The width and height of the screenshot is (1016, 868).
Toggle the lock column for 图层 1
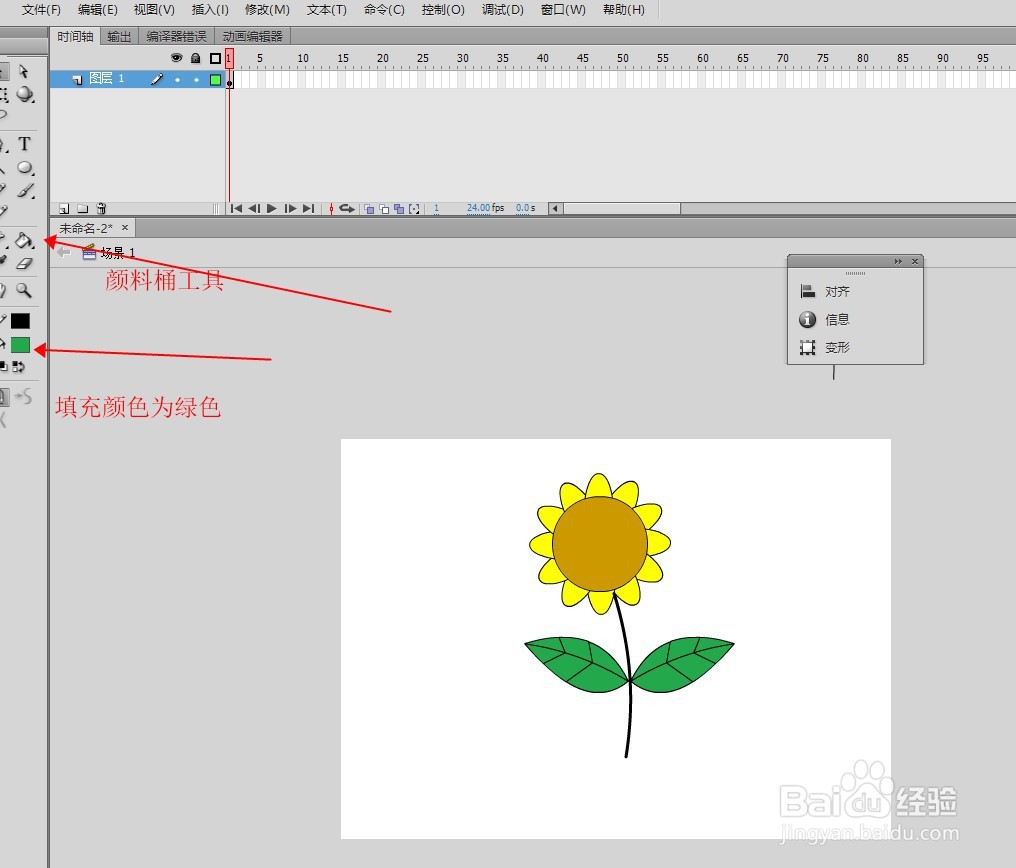click(196, 79)
